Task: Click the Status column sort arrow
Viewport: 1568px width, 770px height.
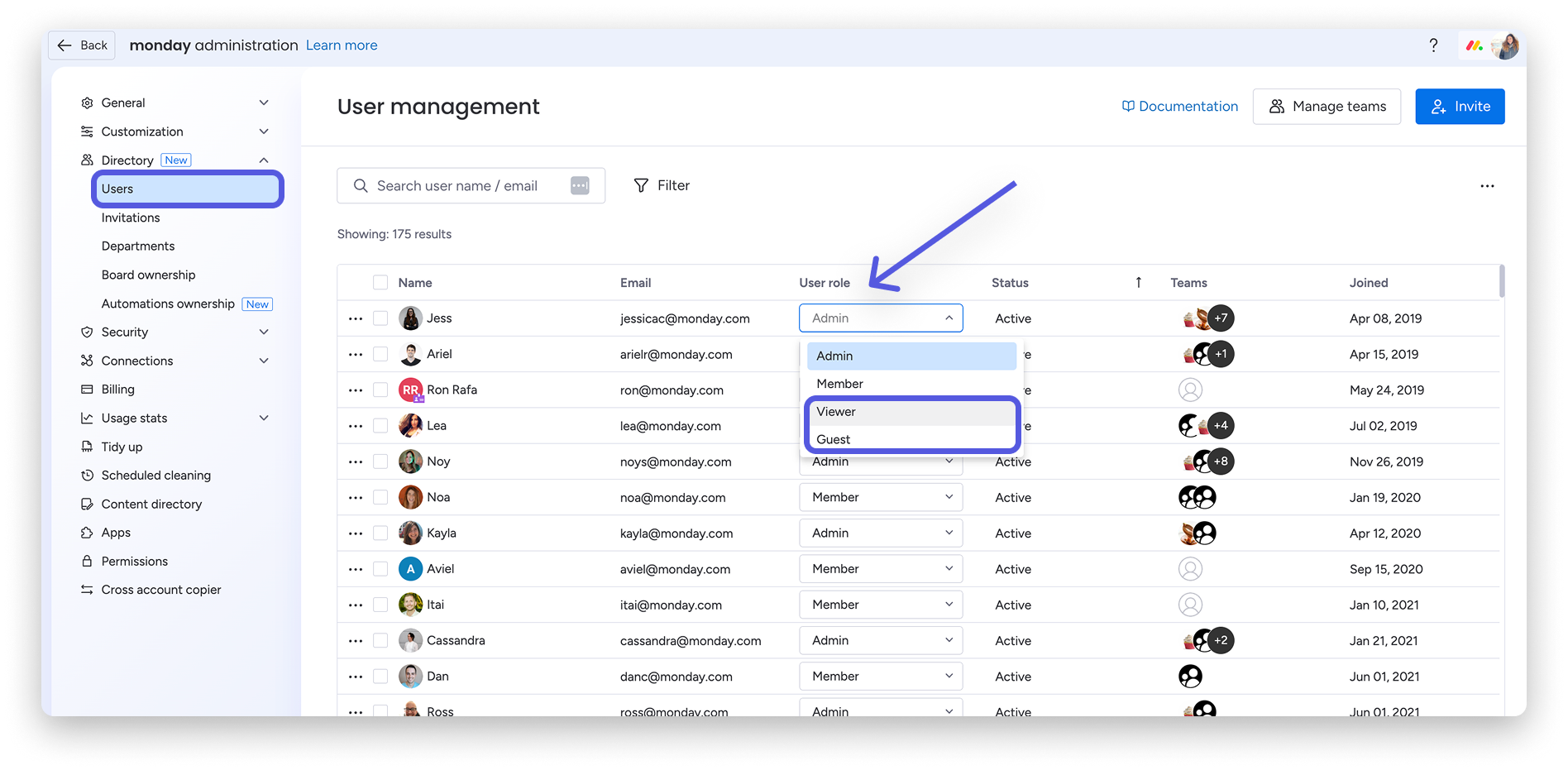Action: (x=1138, y=283)
